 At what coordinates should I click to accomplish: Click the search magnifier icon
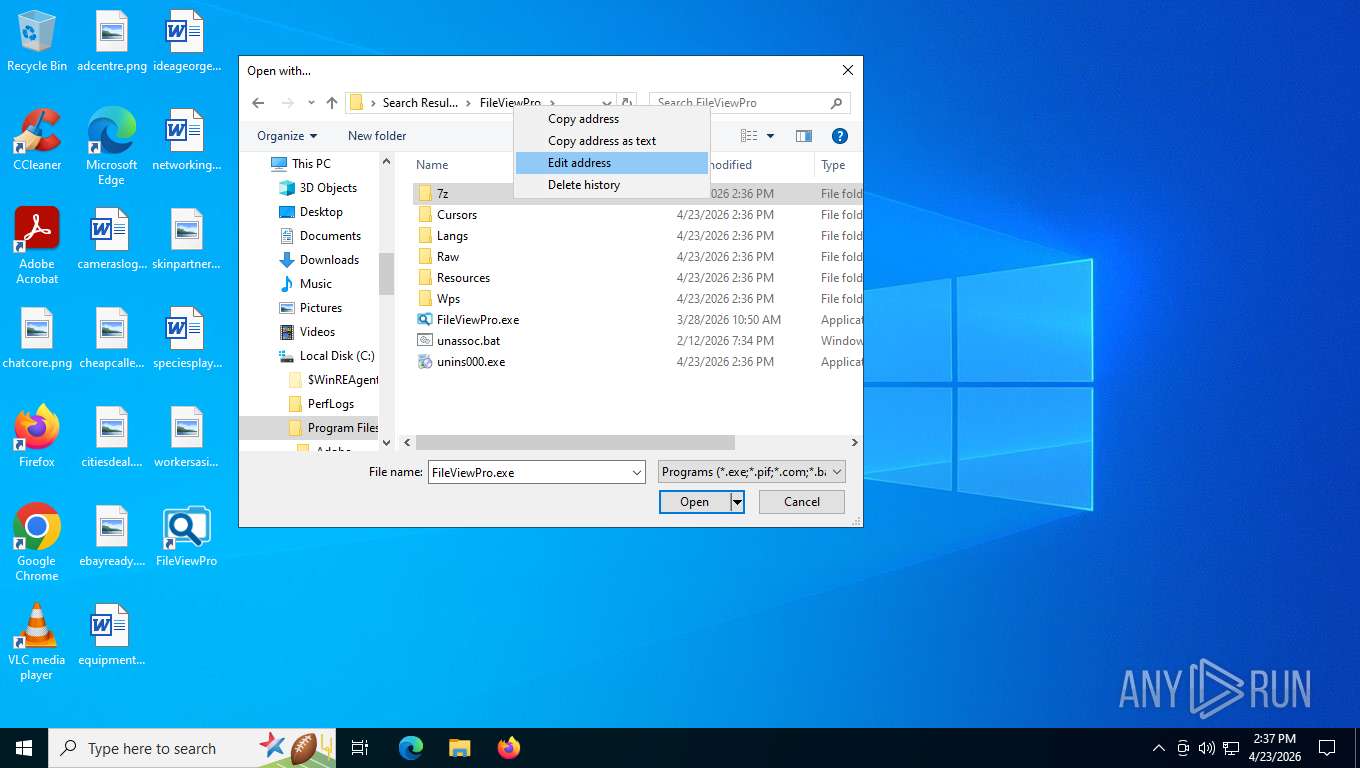coord(837,103)
